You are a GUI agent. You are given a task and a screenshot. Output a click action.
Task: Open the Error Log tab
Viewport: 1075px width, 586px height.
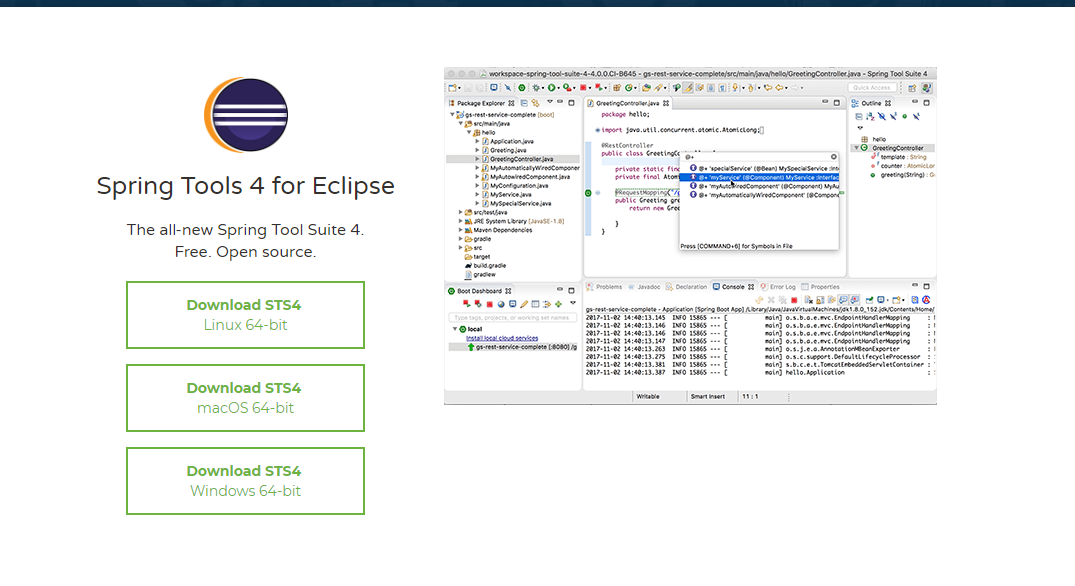click(x=778, y=286)
